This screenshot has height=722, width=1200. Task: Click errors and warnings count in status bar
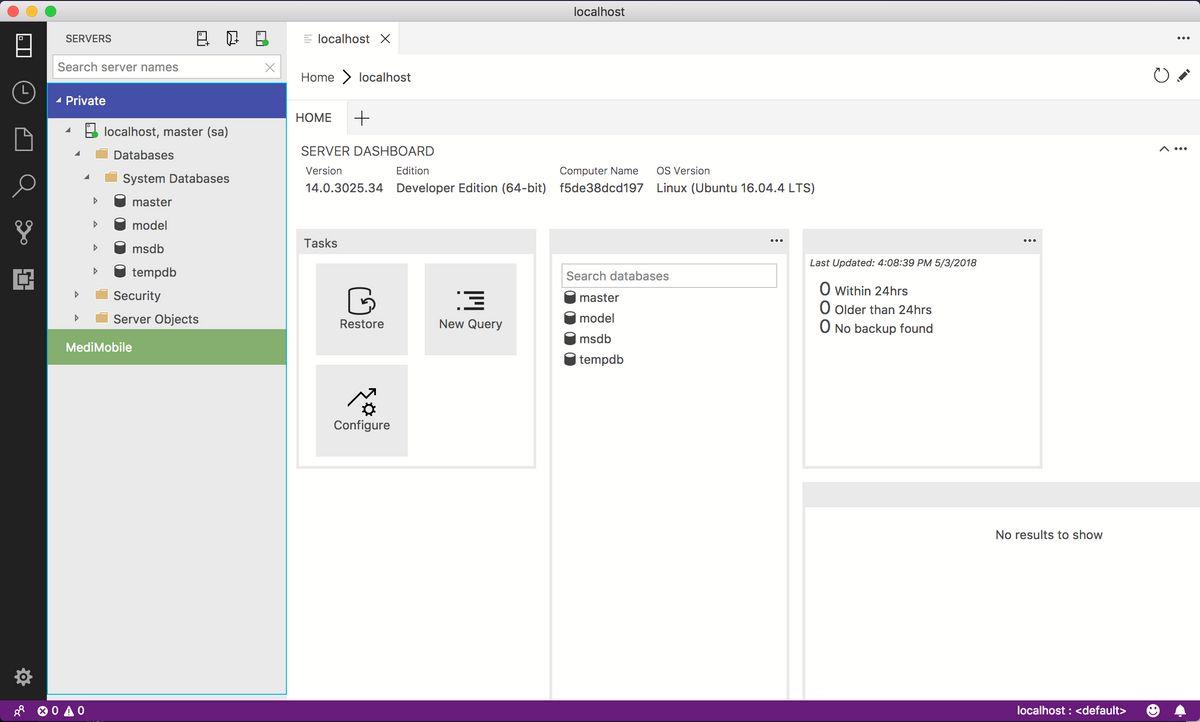click(x=61, y=711)
